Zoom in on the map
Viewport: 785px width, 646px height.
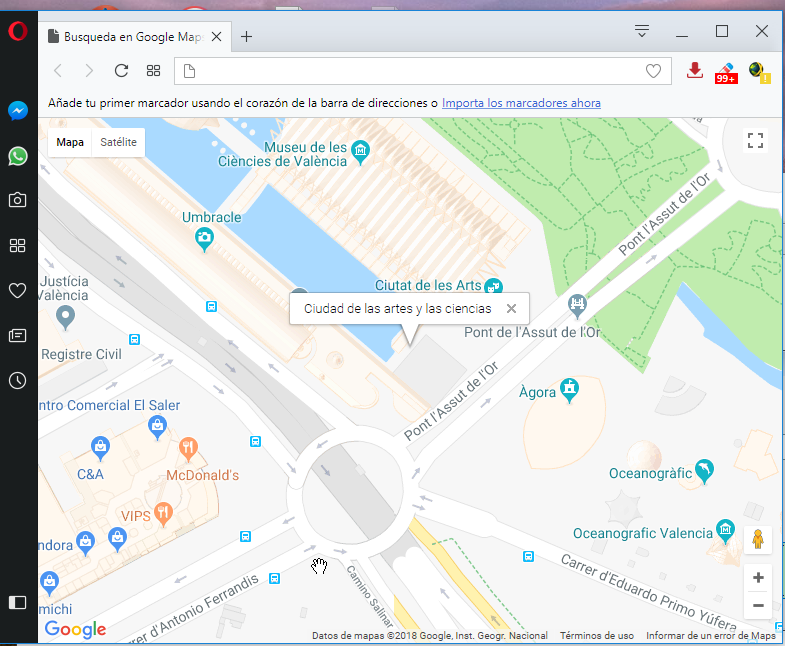click(758, 577)
